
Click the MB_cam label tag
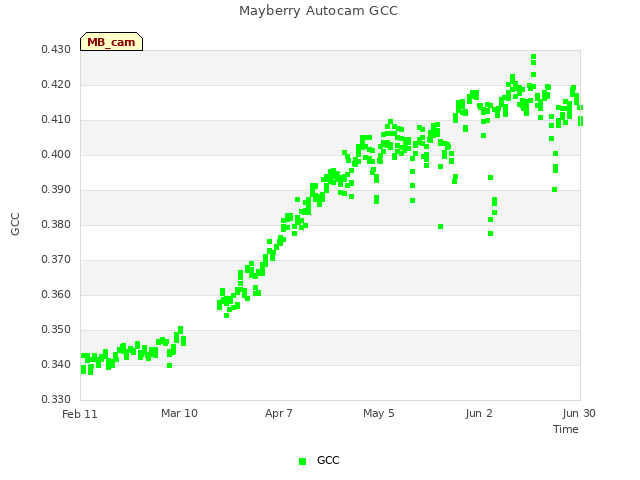click(x=111, y=42)
